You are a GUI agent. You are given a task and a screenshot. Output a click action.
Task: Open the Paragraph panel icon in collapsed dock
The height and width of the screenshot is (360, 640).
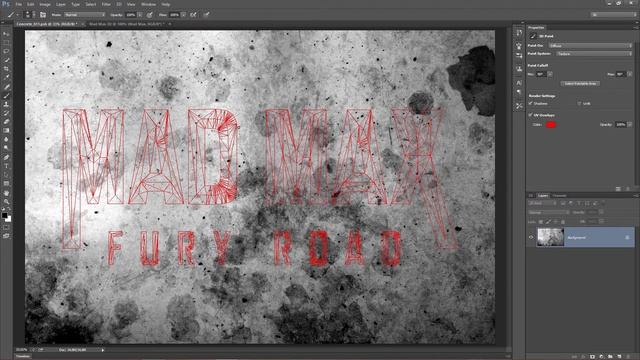click(519, 92)
